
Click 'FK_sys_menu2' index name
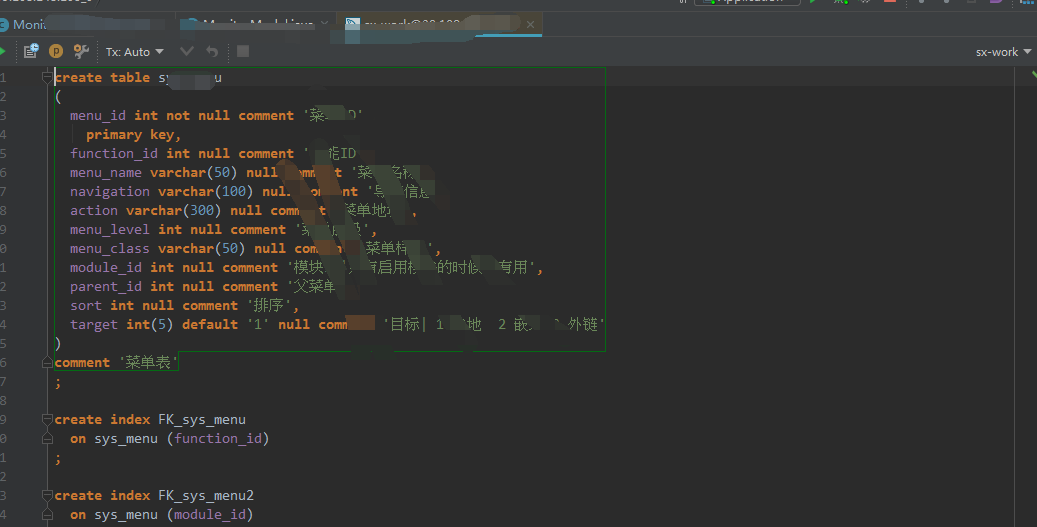click(206, 495)
